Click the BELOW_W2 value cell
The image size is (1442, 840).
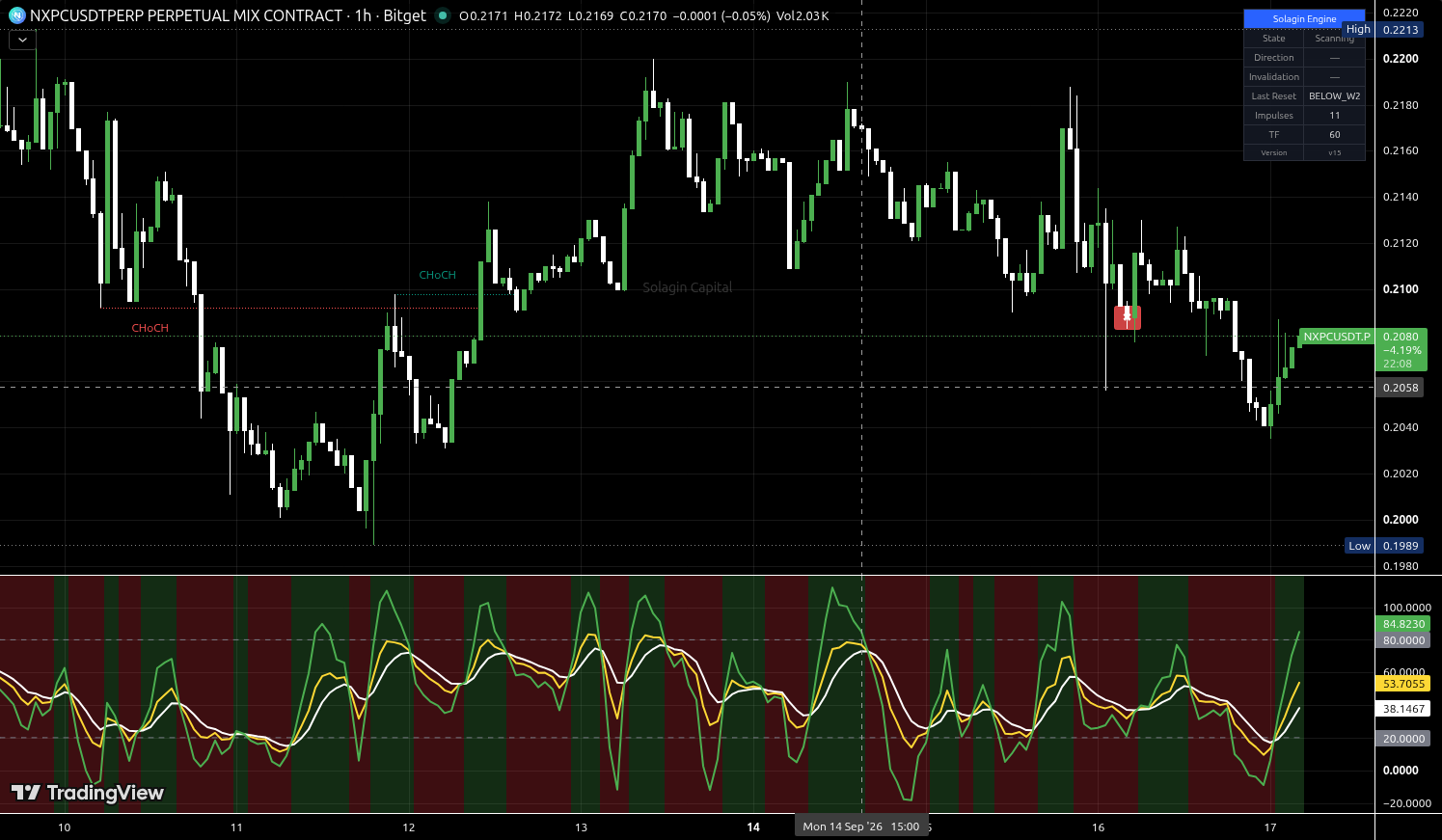coord(1335,96)
